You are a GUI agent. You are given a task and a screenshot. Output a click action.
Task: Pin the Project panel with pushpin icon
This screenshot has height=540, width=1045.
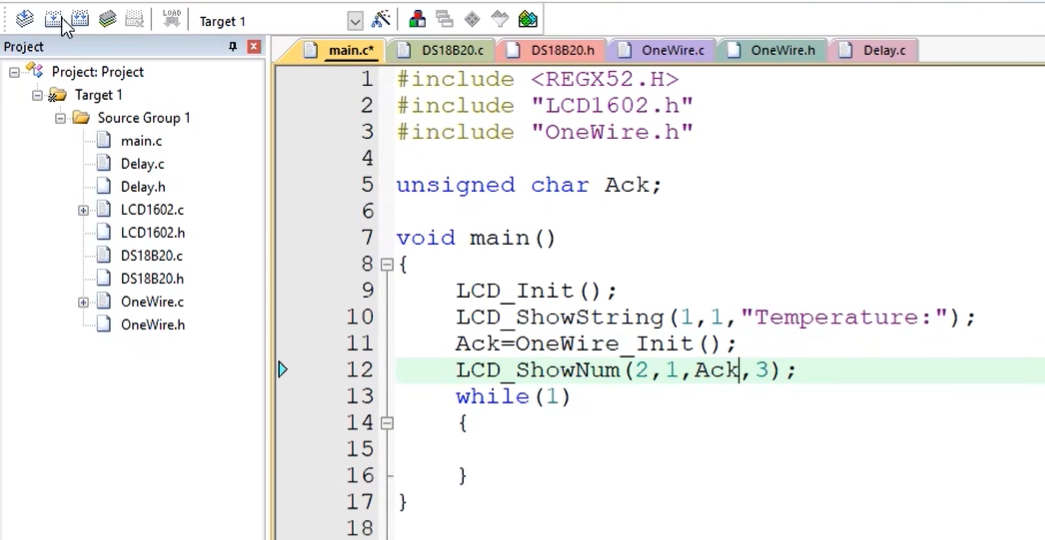tap(233, 47)
